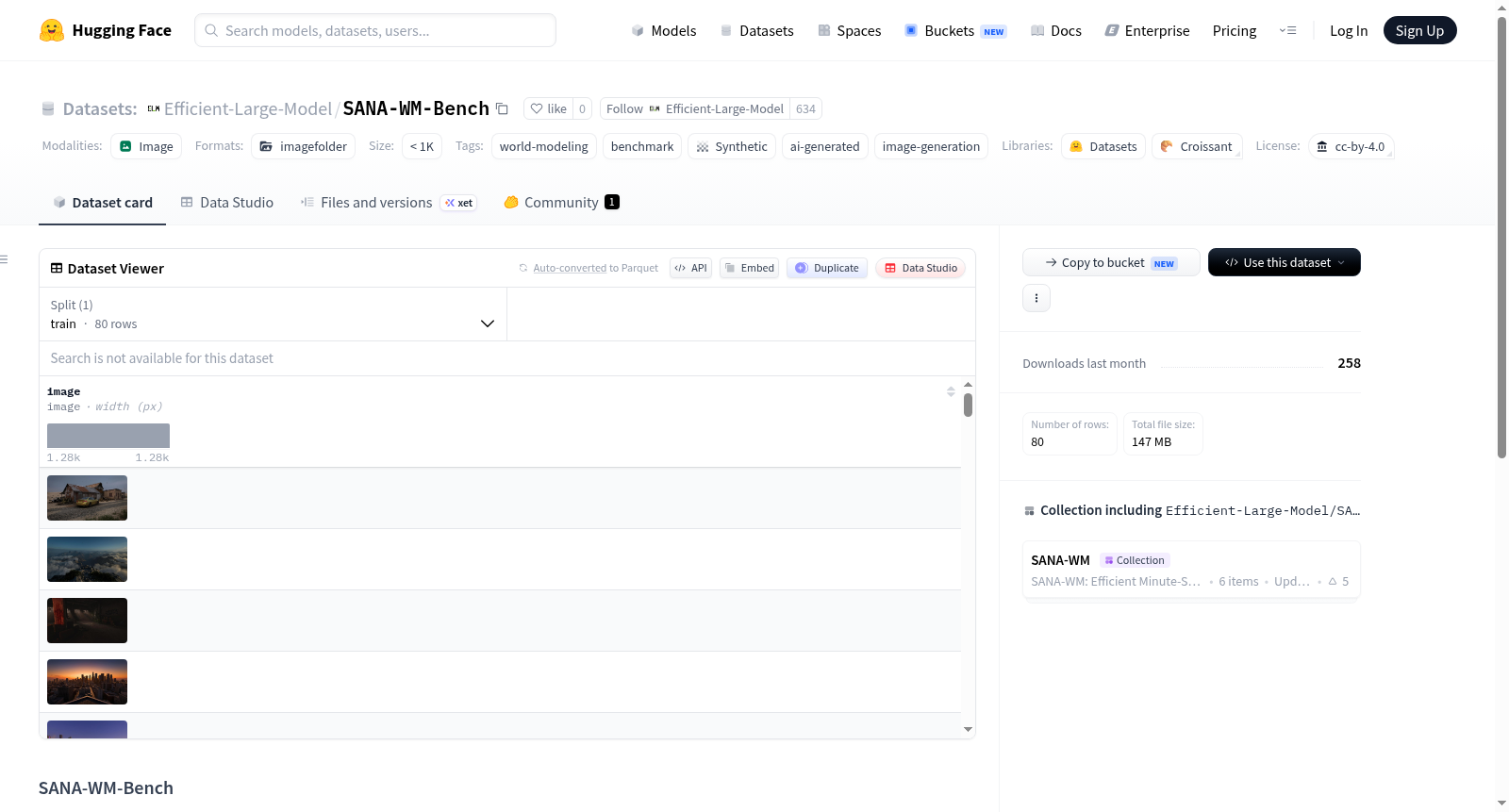1509x812 pixels.
Task: Select the Datasets library tag
Action: click(1103, 146)
